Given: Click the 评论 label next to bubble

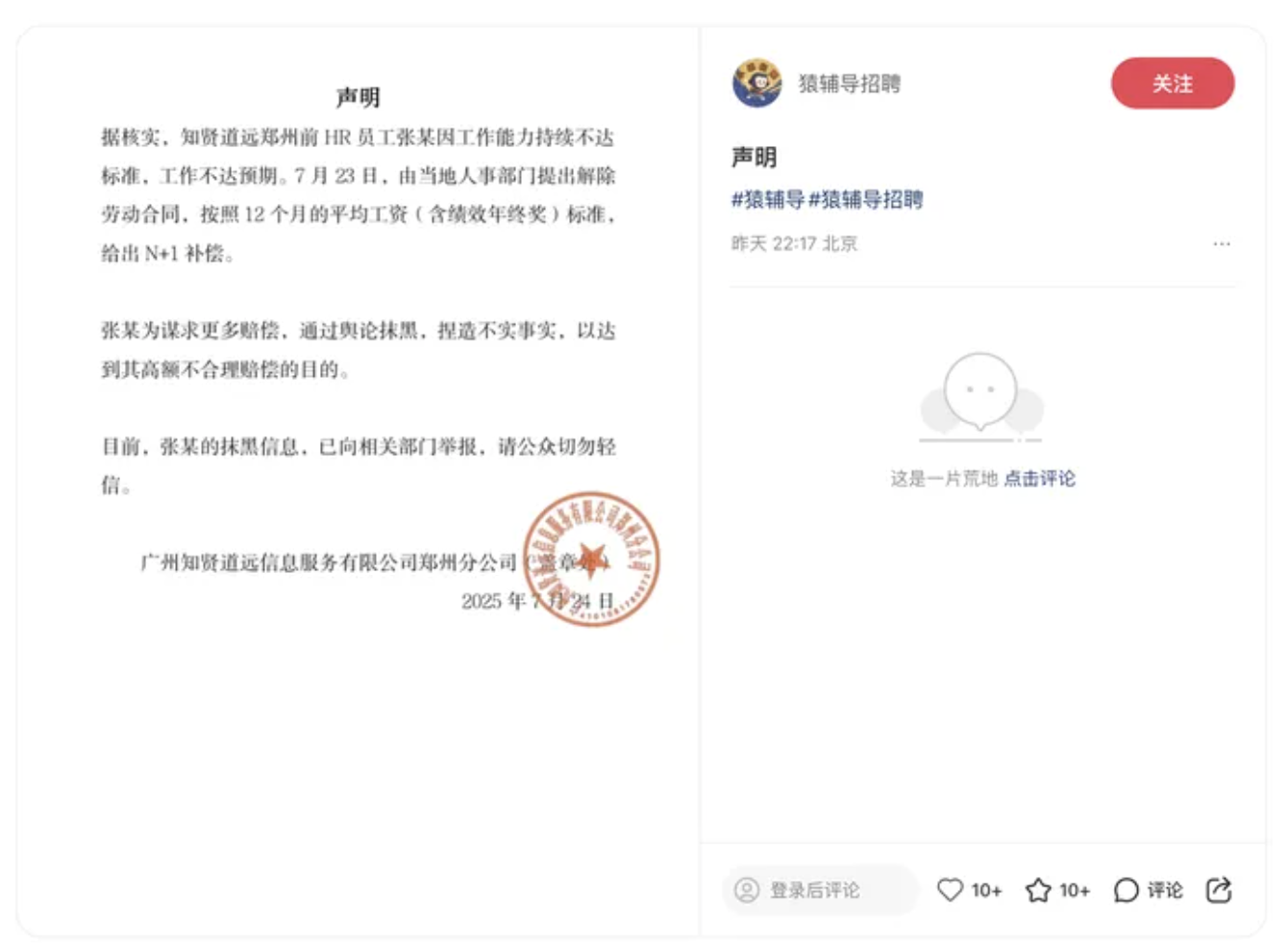Looking at the screenshot, I should click(x=1165, y=890).
